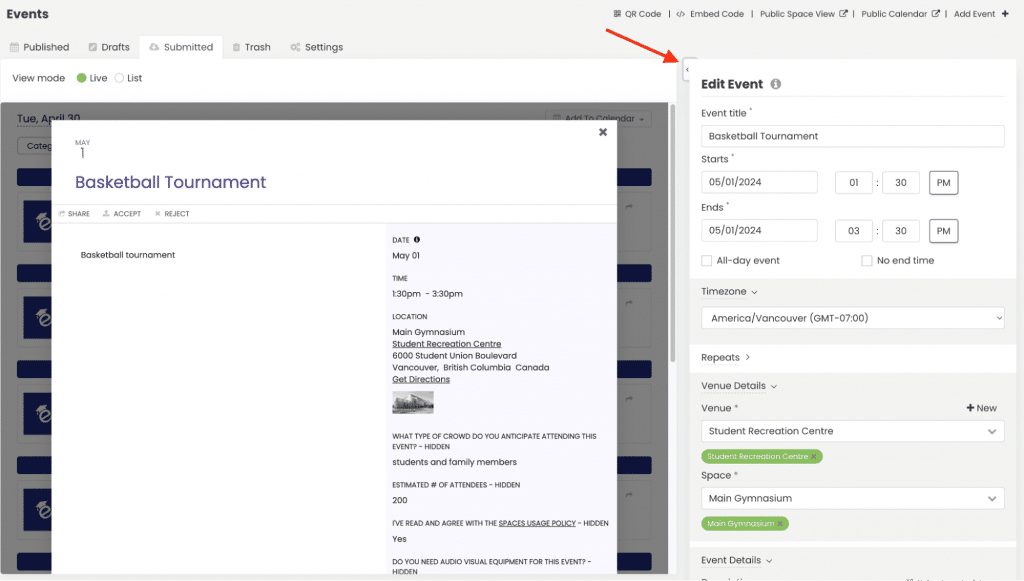Select List view mode radio button

tap(120, 78)
